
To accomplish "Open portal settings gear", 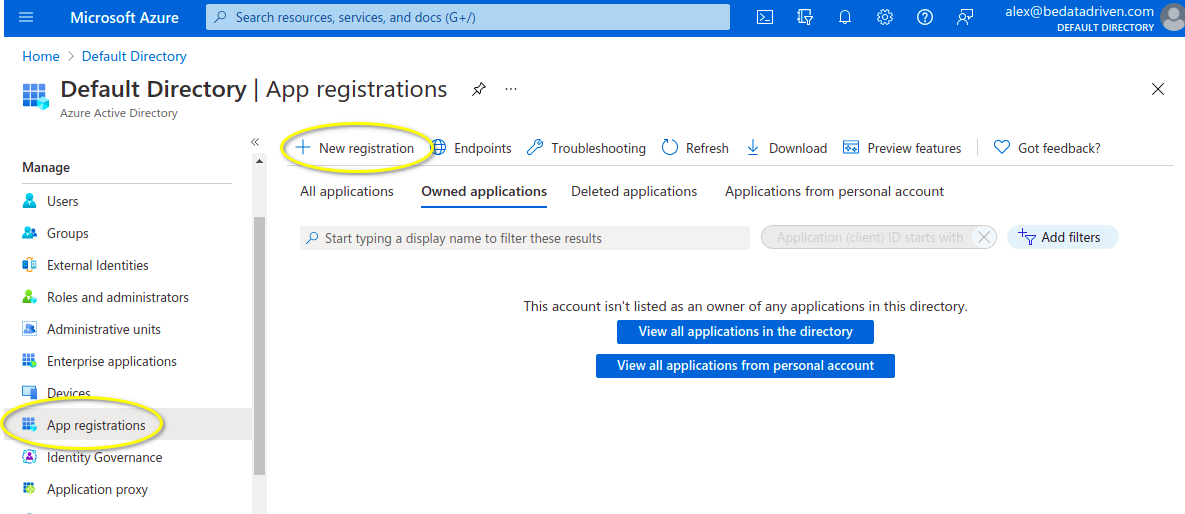I will [x=885, y=17].
